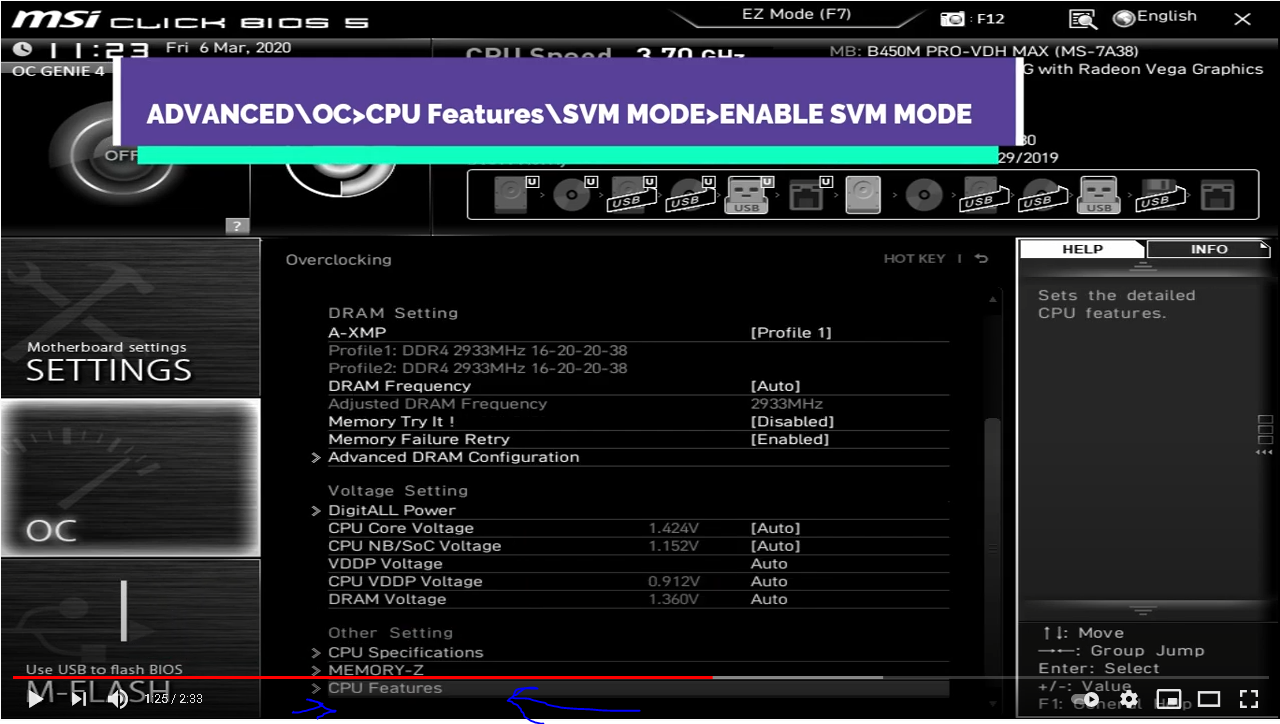Open the M-FLASH section

click(130, 640)
